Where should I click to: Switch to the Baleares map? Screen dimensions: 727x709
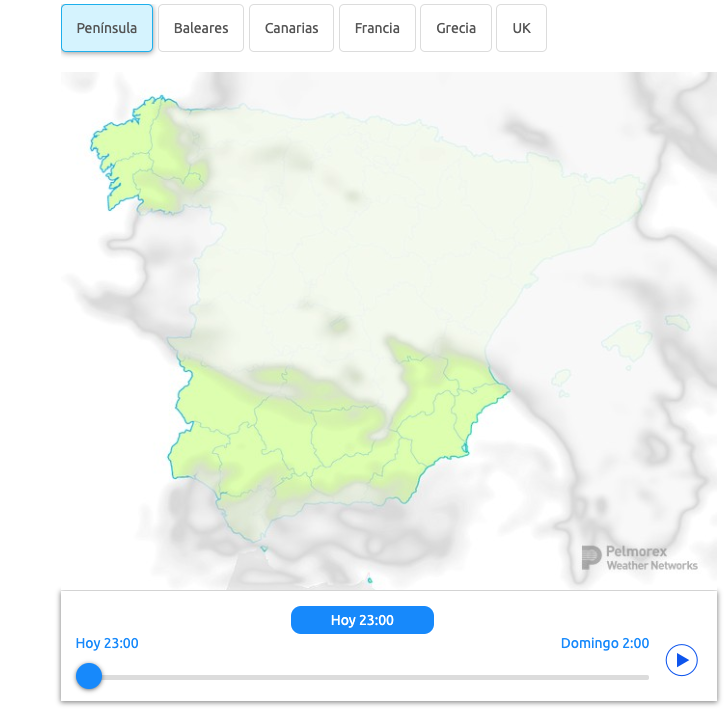201,28
